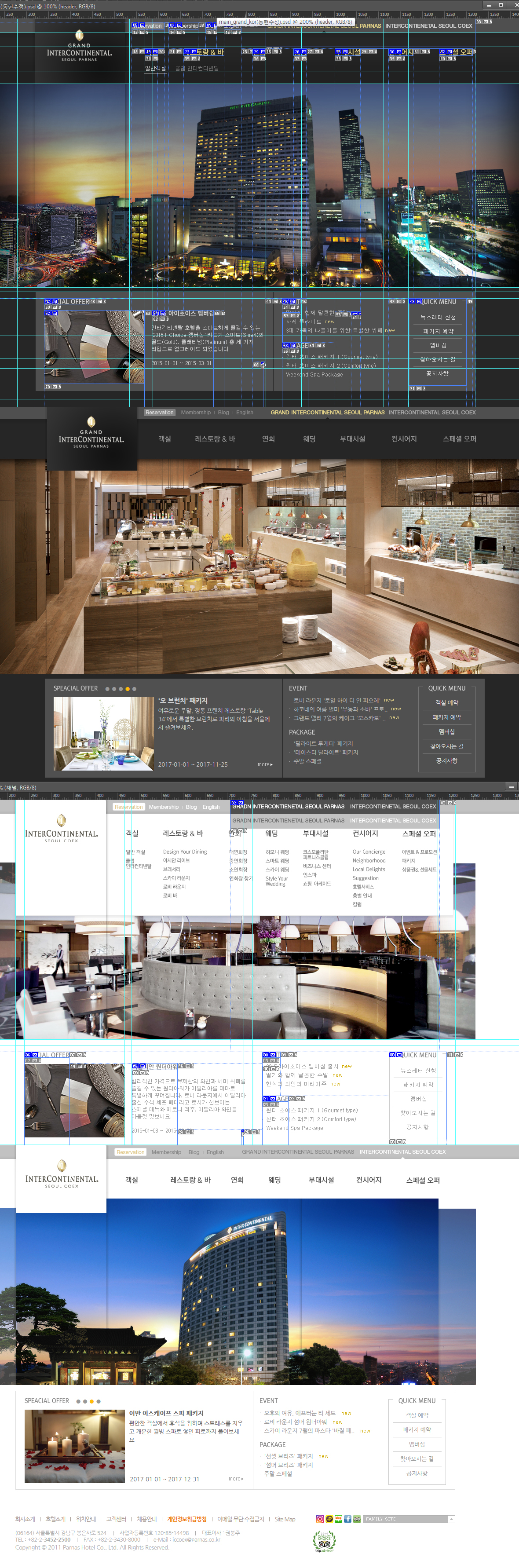The height and width of the screenshot is (1568, 519).
Task: Choose 스카이 라운지 in expanded restaurant submenu
Action: tap(176, 878)
